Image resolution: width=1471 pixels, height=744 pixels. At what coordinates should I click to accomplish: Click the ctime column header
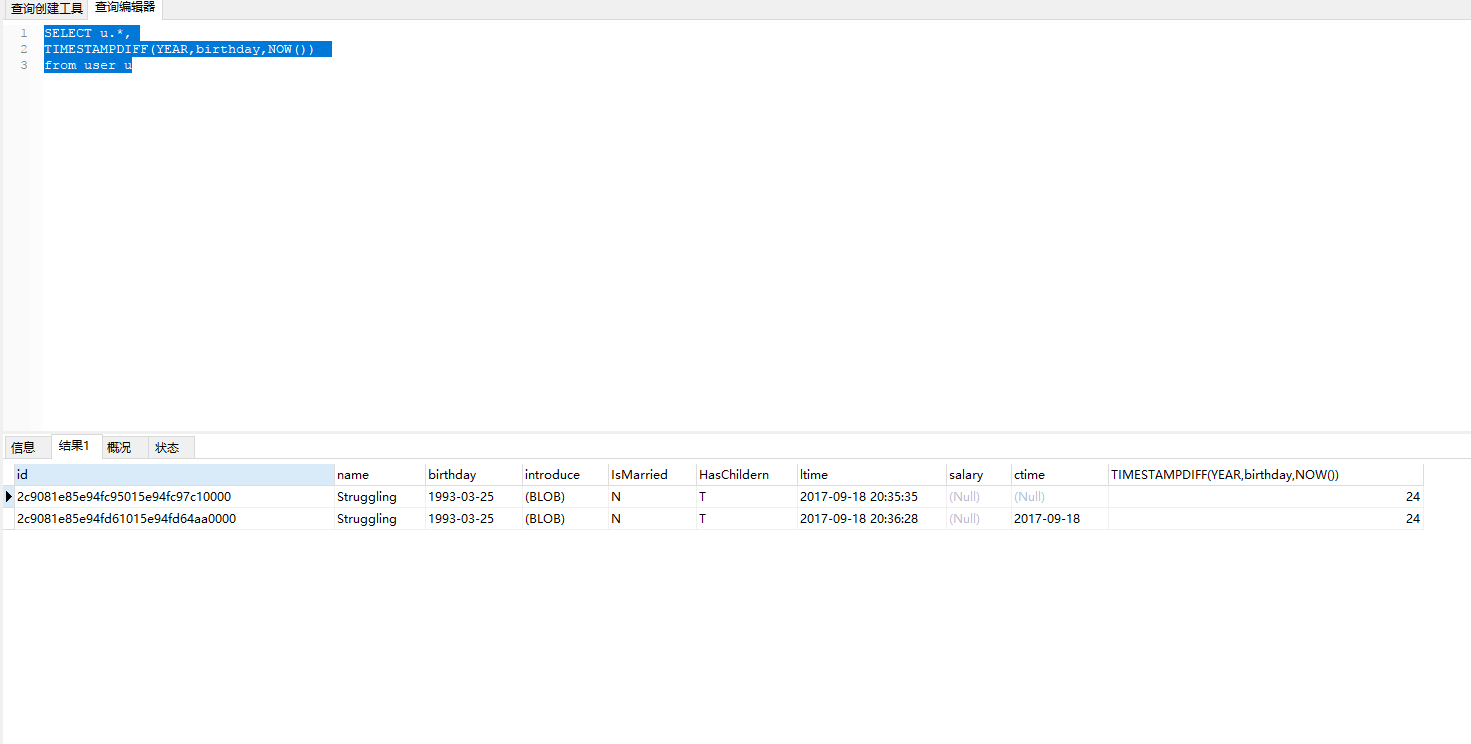click(x=1060, y=475)
